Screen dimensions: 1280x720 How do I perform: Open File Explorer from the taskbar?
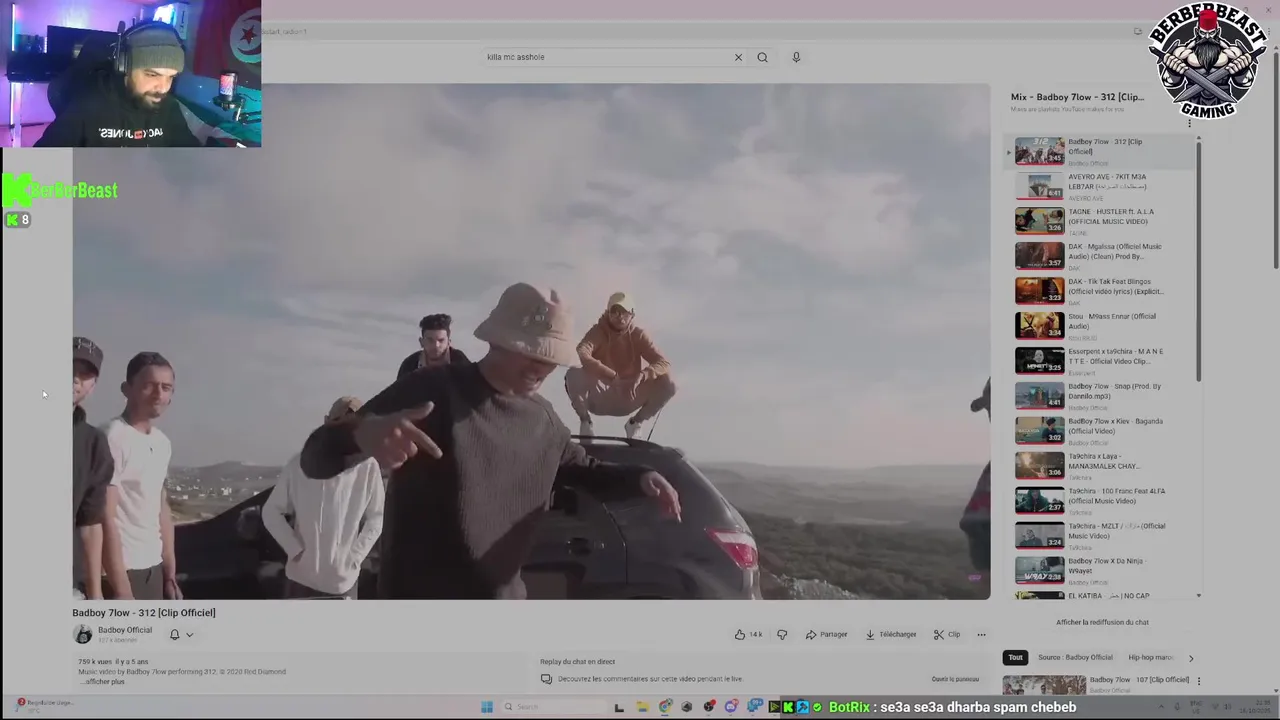tap(642, 707)
